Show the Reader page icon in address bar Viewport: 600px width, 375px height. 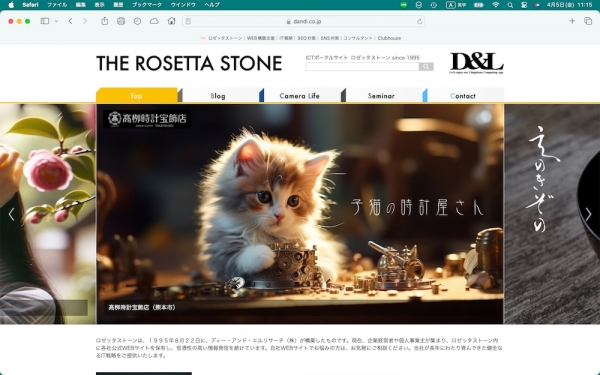[188, 21]
